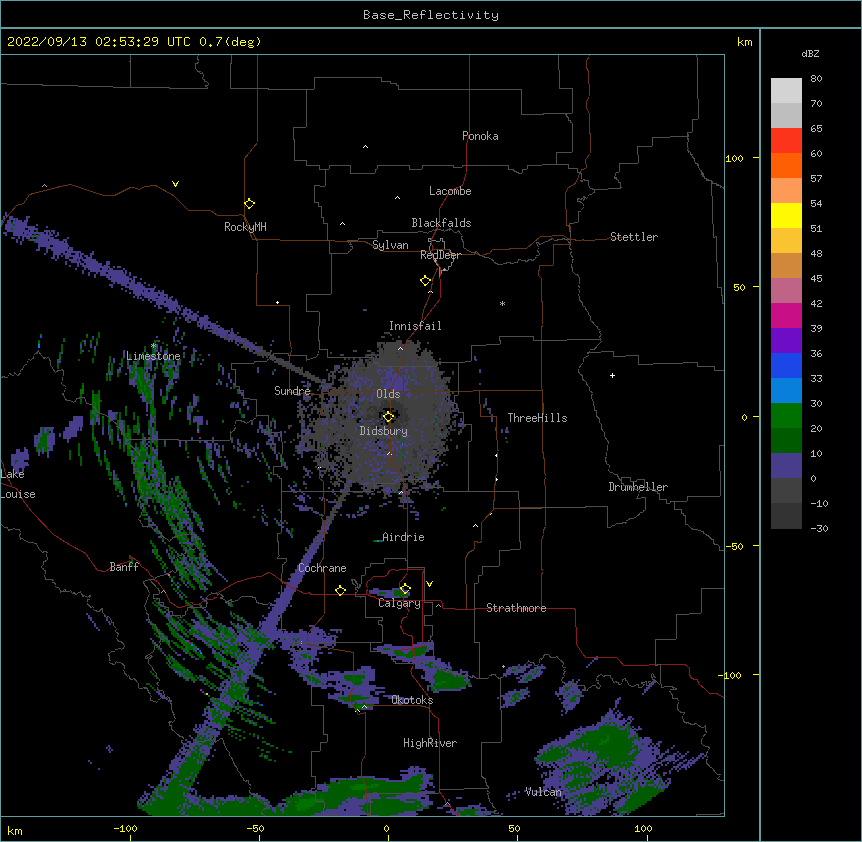
Task: Click the white plus marker west of Drumheller
Action: [x=612, y=375]
